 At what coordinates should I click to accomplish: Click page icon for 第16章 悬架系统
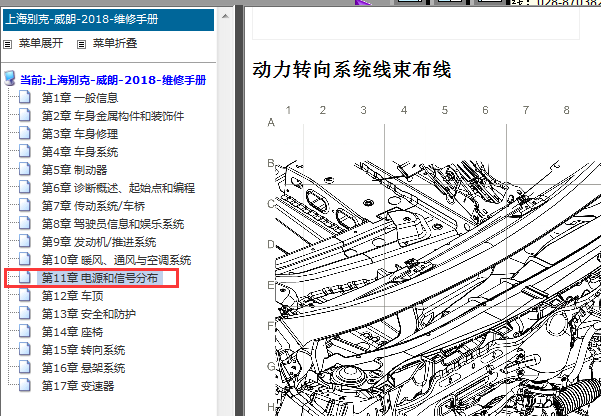click(25, 368)
